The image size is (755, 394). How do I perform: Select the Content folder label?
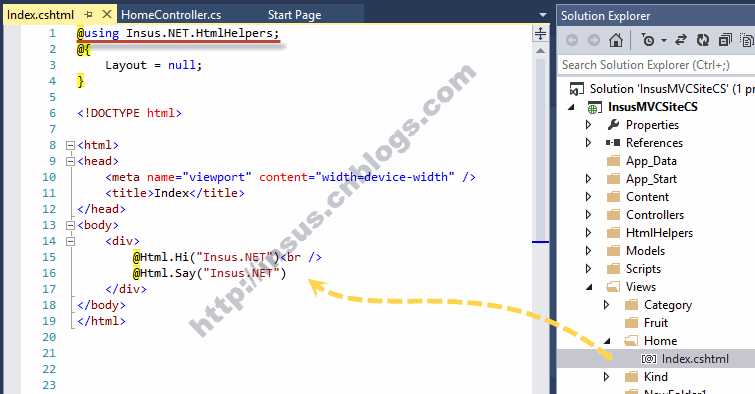point(647,197)
